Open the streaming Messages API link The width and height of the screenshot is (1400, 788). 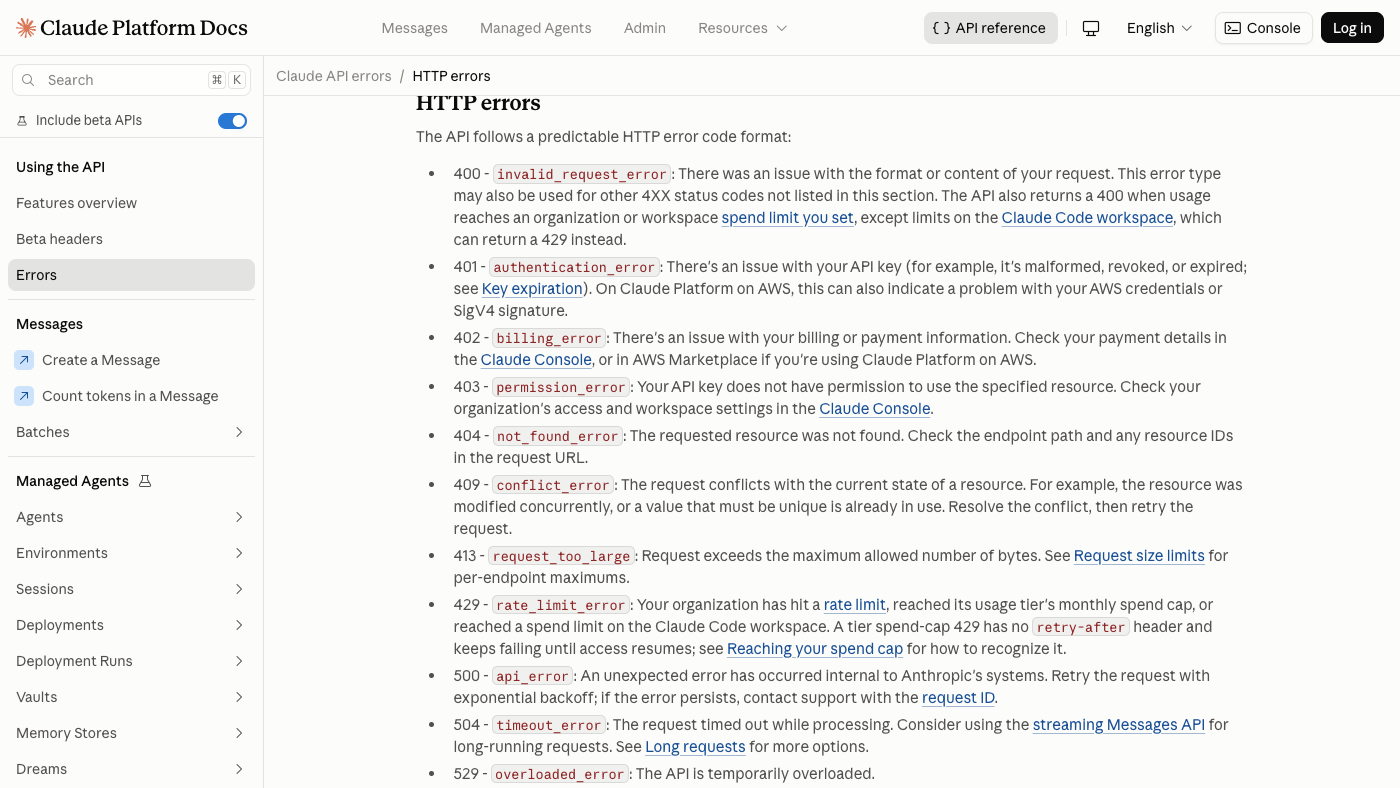(x=1118, y=725)
